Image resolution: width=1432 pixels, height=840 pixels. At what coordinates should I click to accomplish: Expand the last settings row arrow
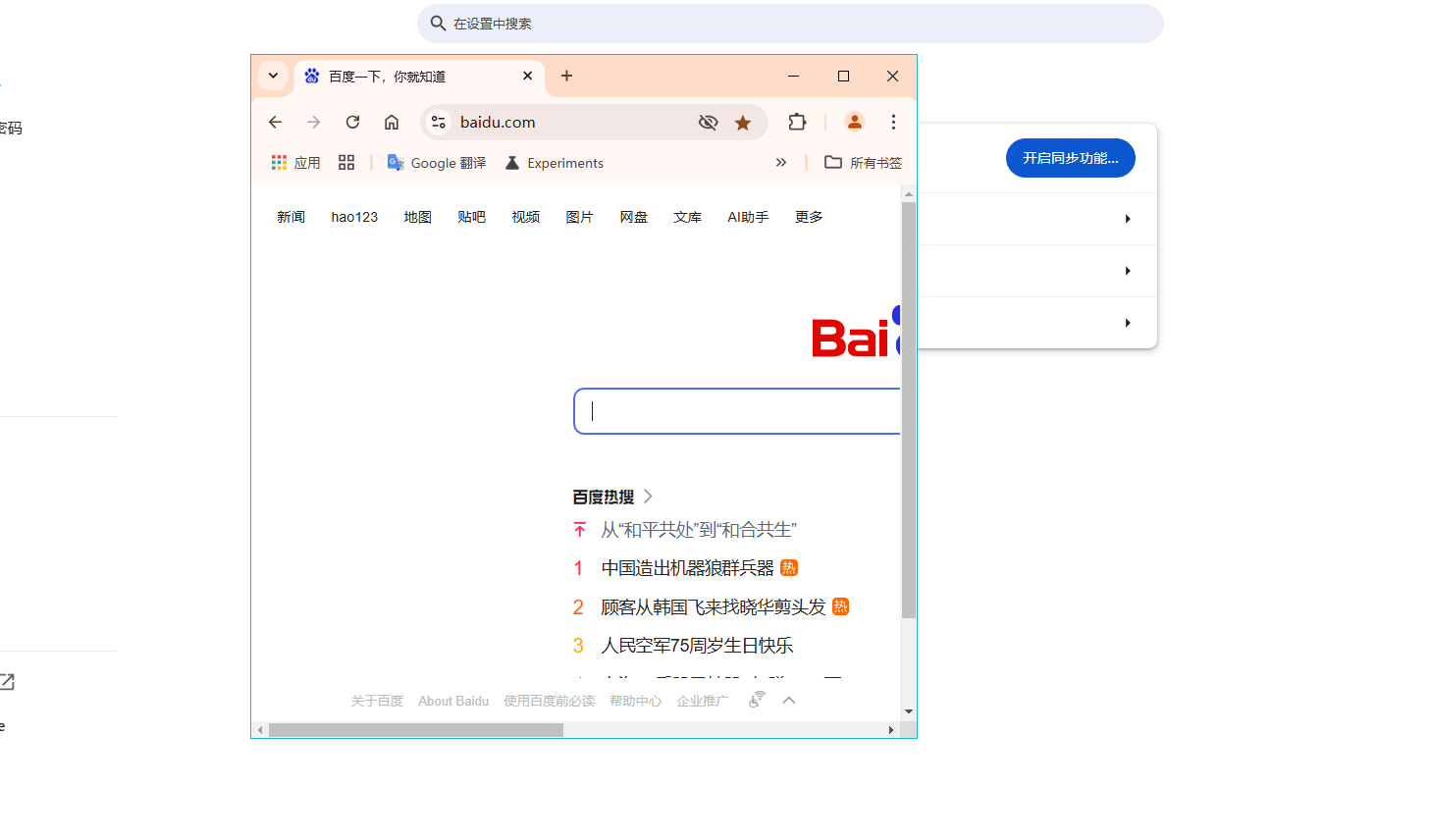pos(1128,323)
